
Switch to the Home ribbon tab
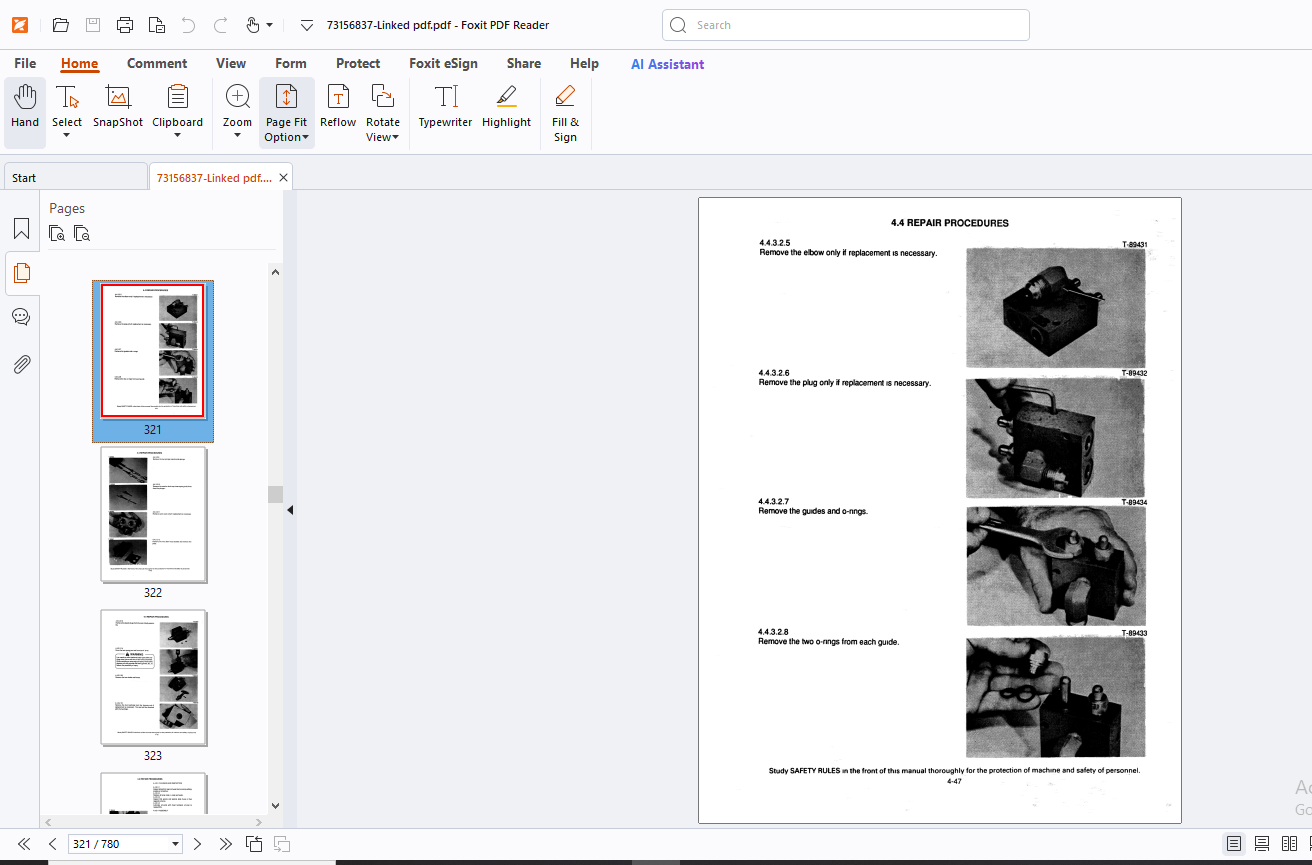(79, 63)
